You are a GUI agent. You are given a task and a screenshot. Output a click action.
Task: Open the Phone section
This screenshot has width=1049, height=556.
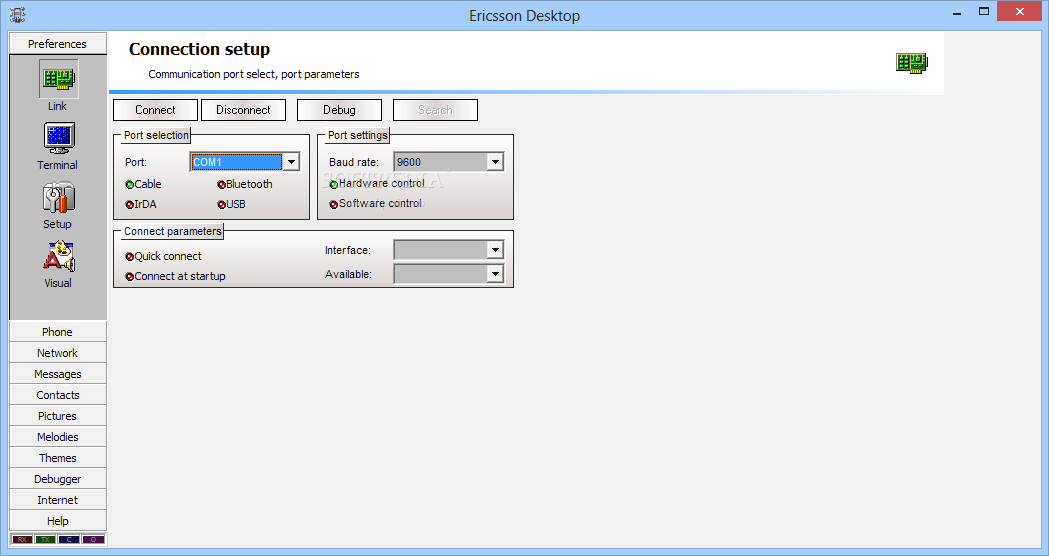coord(58,332)
